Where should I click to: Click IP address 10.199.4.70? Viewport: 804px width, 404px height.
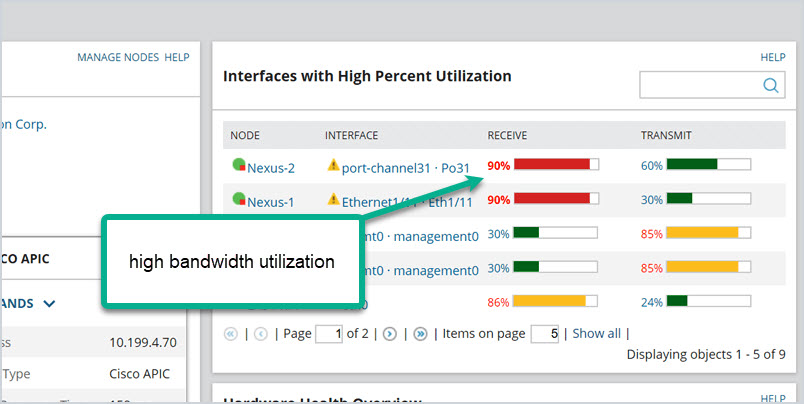tap(143, 342)
